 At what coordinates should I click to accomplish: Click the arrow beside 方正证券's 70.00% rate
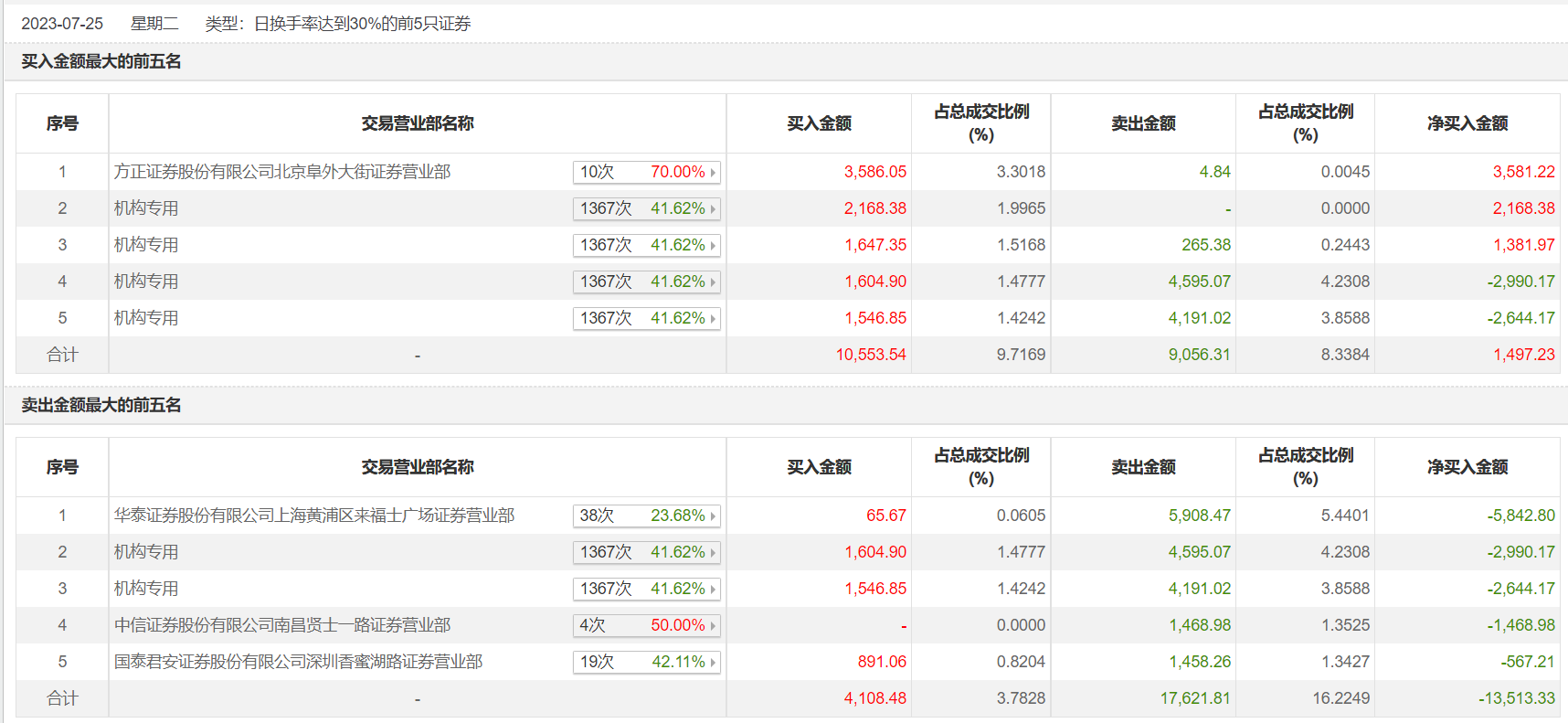pos(713,172)
